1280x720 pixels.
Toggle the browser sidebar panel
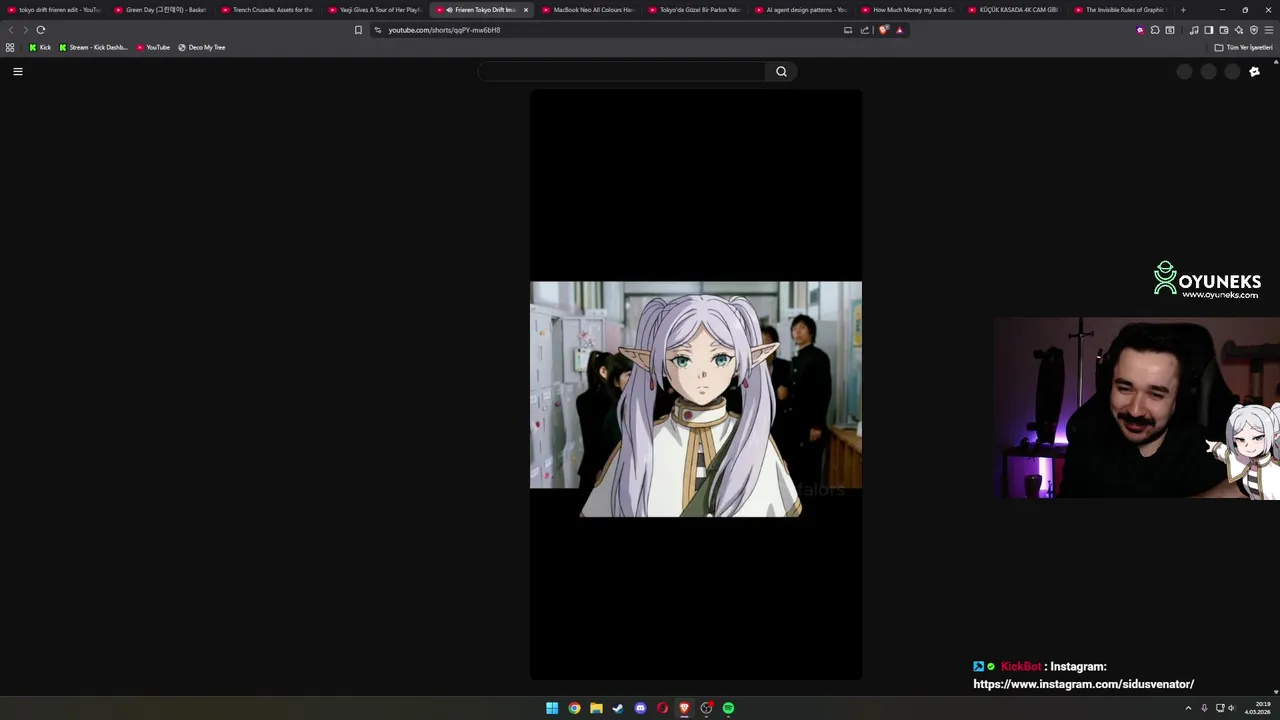pyautogui.click(x=1209, y=30)
